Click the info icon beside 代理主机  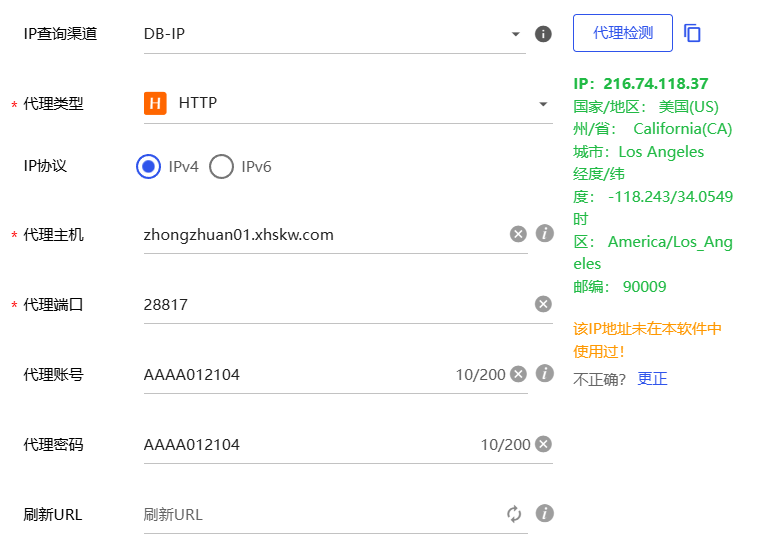pyautogui.click(x=544, y=234)
